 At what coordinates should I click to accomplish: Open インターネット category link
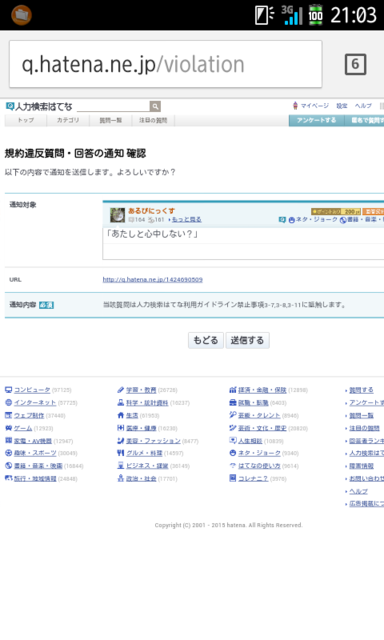click(35, 403)
